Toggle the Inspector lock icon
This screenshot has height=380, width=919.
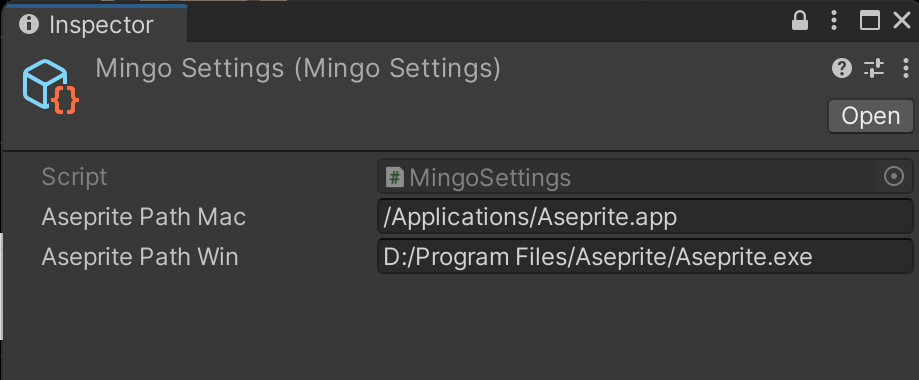click(800, 21)
